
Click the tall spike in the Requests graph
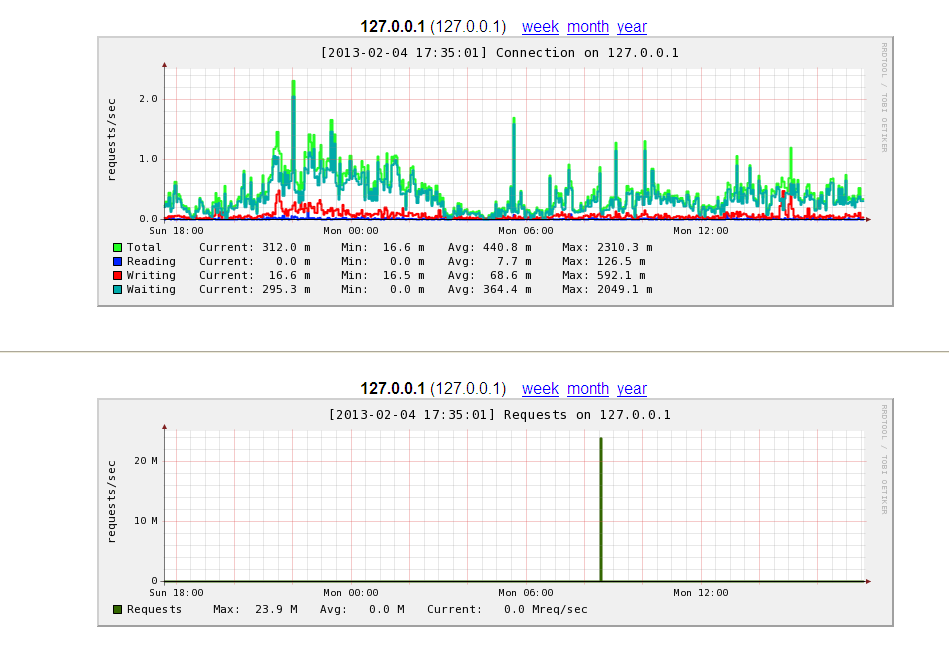[x=600, y=500]
